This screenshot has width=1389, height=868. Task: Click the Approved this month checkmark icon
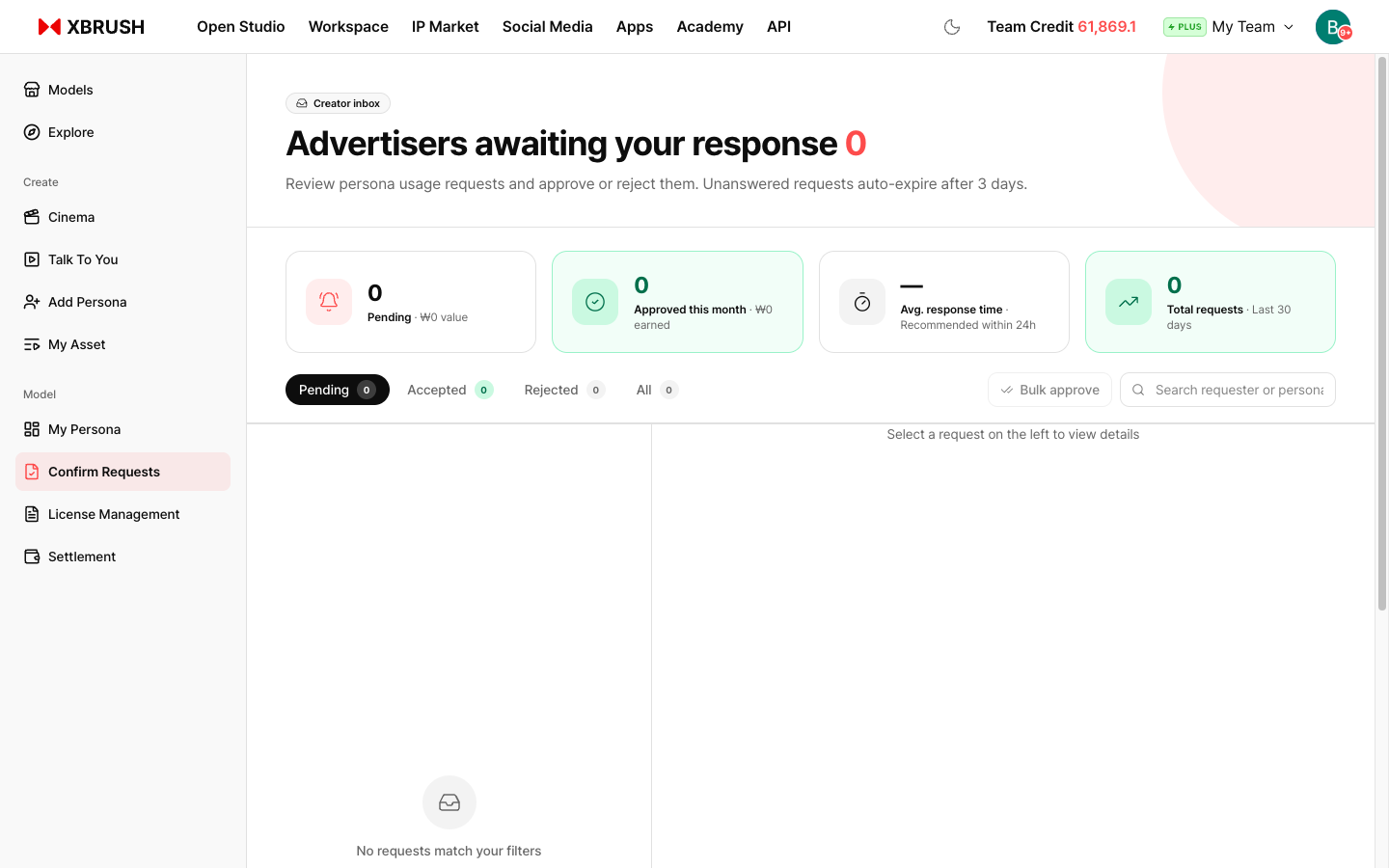pyautogui.click(x=595, y=302)
